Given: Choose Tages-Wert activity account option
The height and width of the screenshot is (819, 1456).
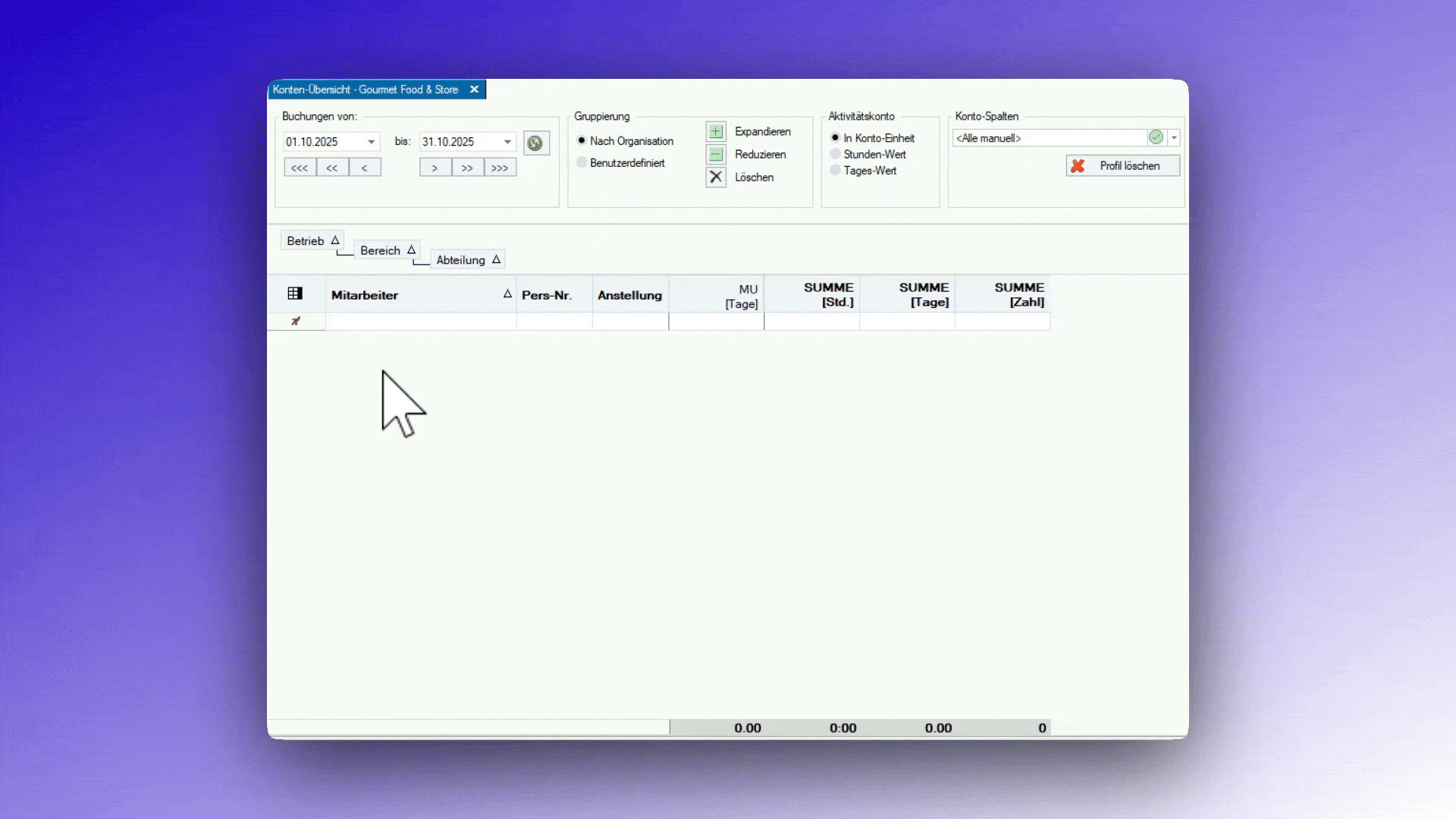Looking at the screenshot, I should 835,171.
